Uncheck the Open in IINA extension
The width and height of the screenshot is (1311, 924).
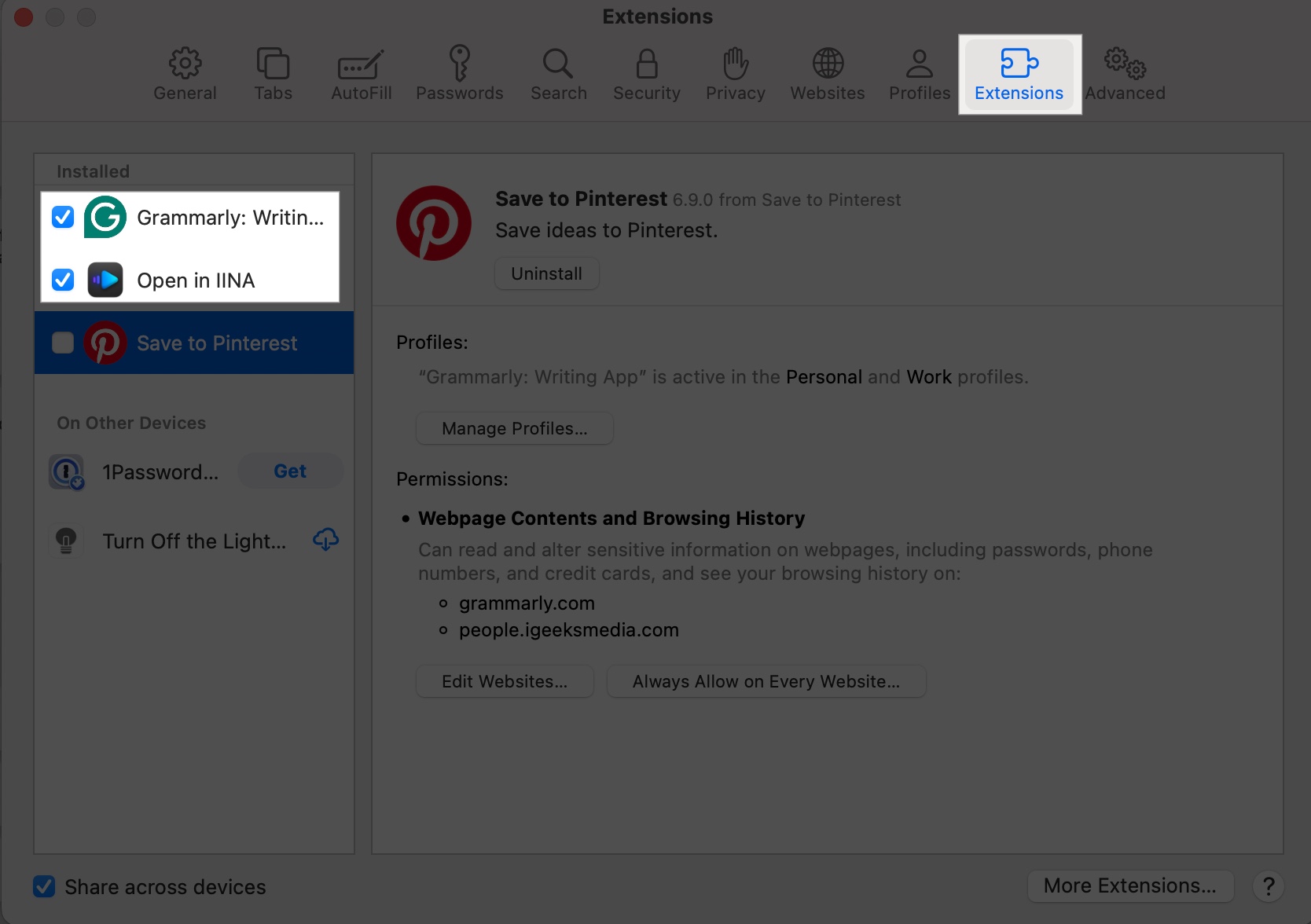click(62, 280)
